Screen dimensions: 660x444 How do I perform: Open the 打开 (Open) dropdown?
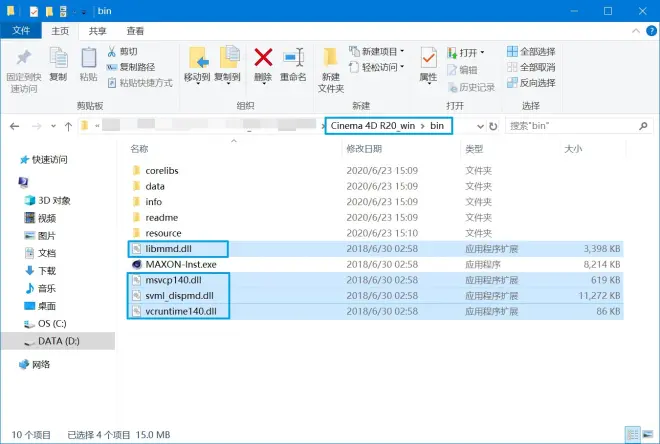(466, 53)
